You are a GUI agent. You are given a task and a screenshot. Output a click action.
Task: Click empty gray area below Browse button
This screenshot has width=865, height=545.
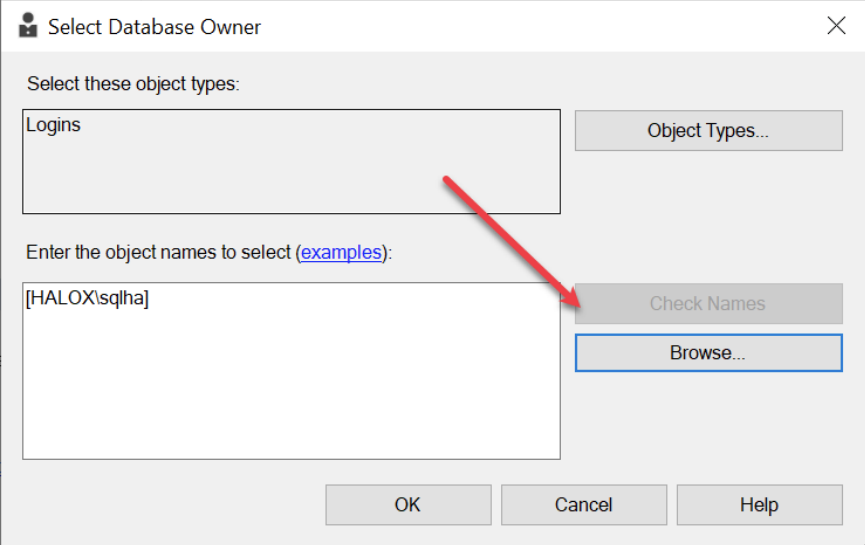point(708,425)
